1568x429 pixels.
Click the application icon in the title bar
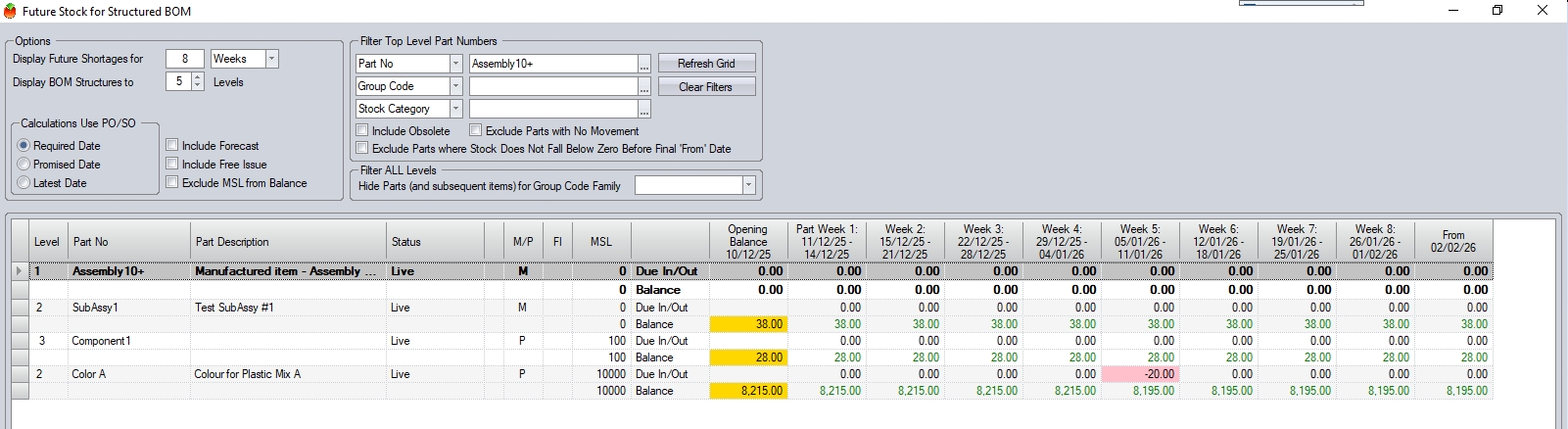click(x=10, y=11)
